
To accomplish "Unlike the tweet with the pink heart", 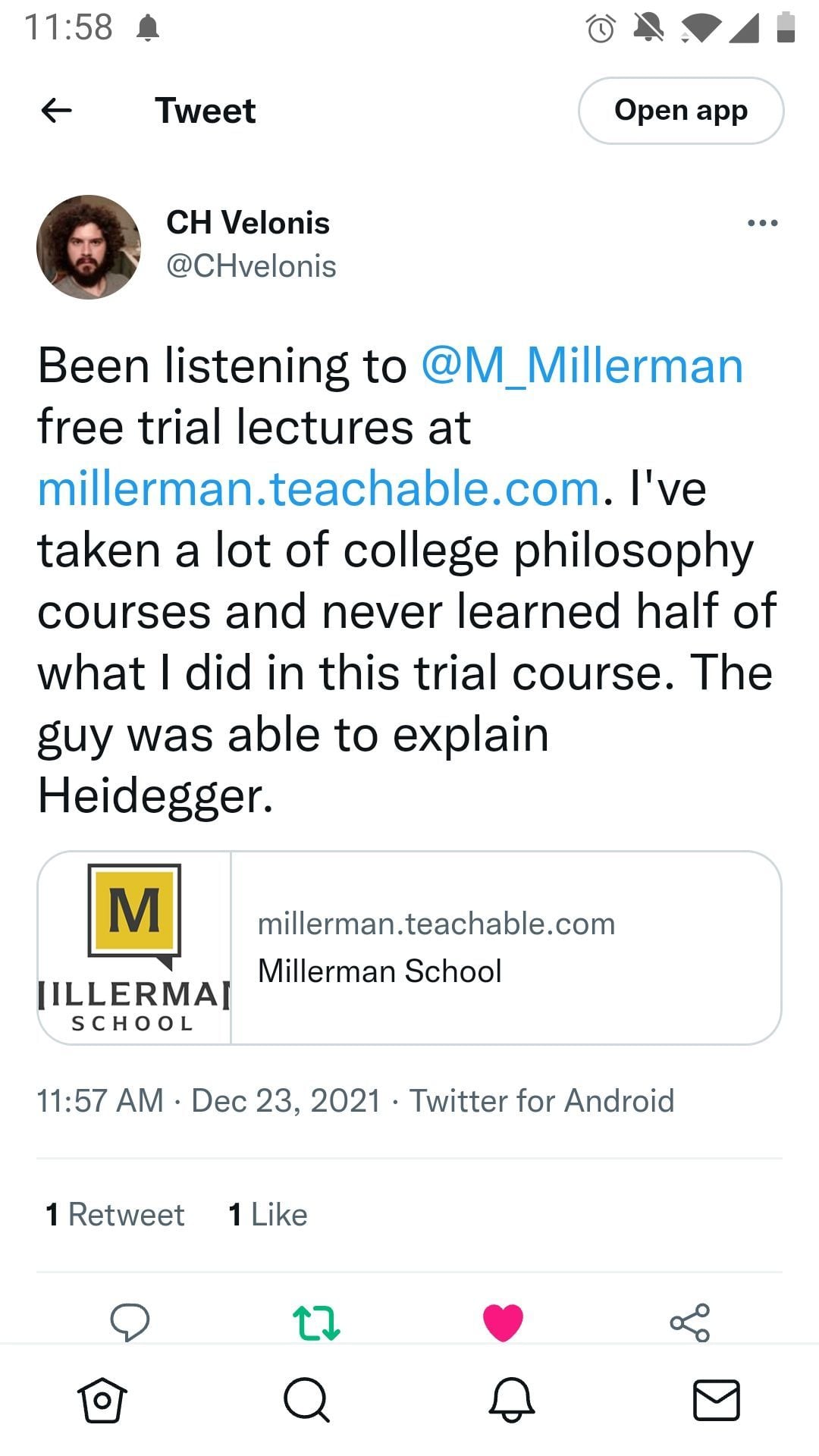I will (503, 1323).
